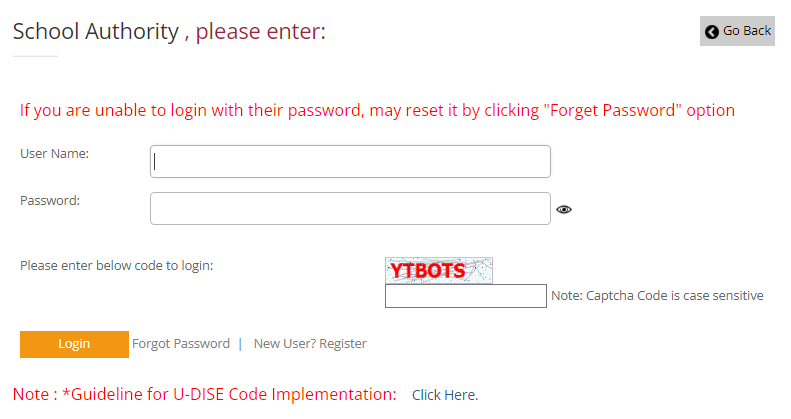Click the YTBOTS captcha image
791x419 pixels.
[439, 270]
